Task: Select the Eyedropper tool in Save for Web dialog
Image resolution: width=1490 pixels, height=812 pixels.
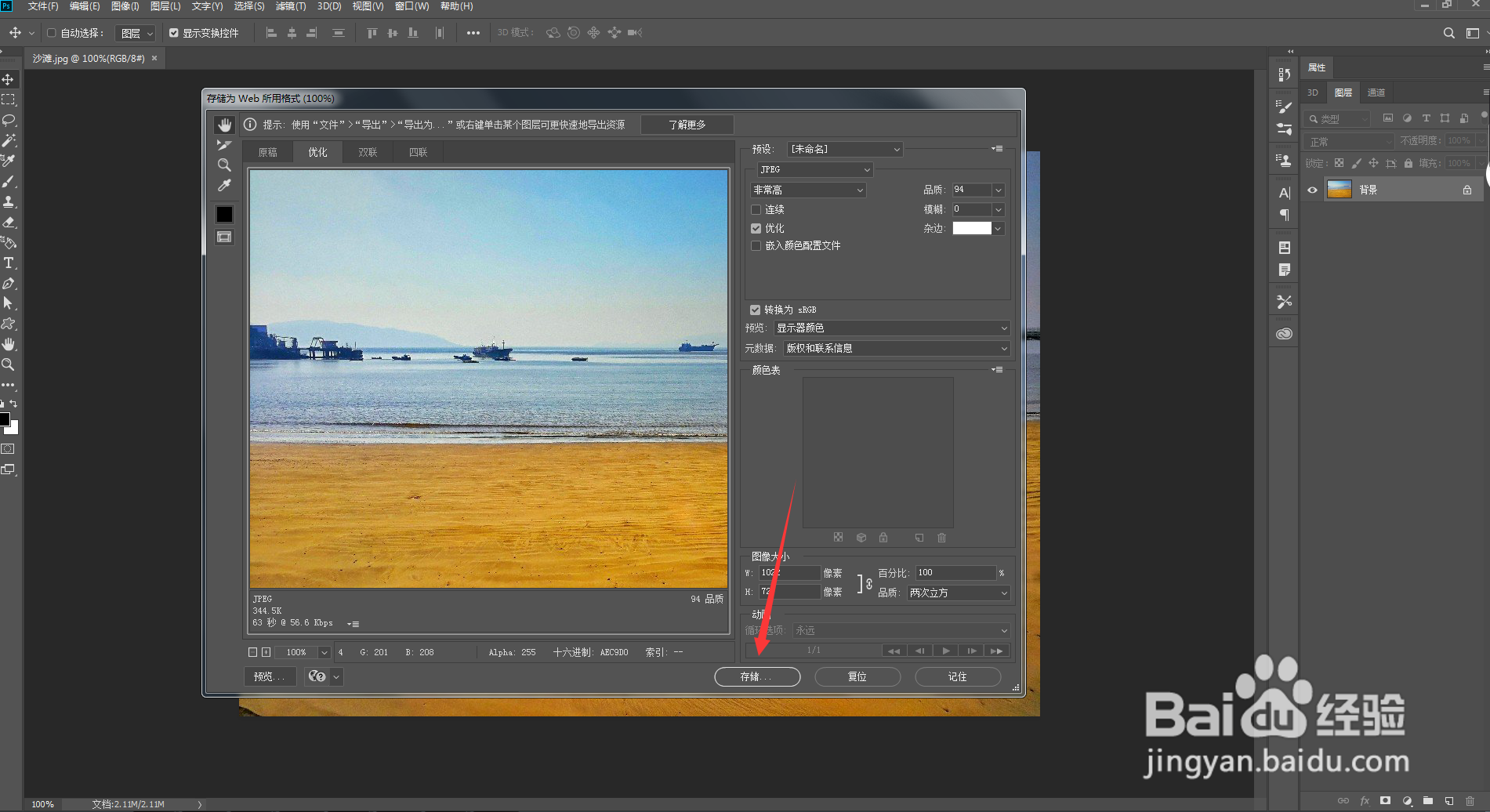Action: point(224,186)
